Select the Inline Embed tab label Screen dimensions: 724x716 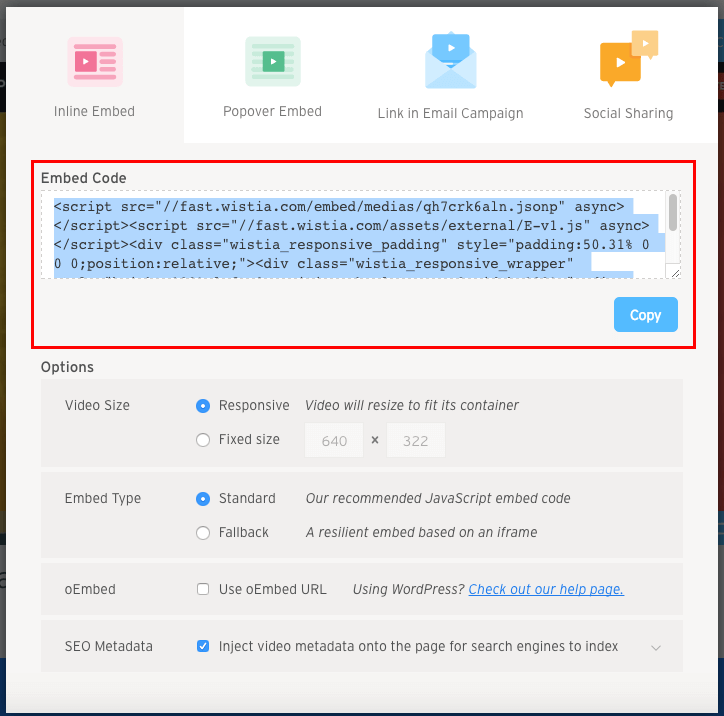pos(94,111)
